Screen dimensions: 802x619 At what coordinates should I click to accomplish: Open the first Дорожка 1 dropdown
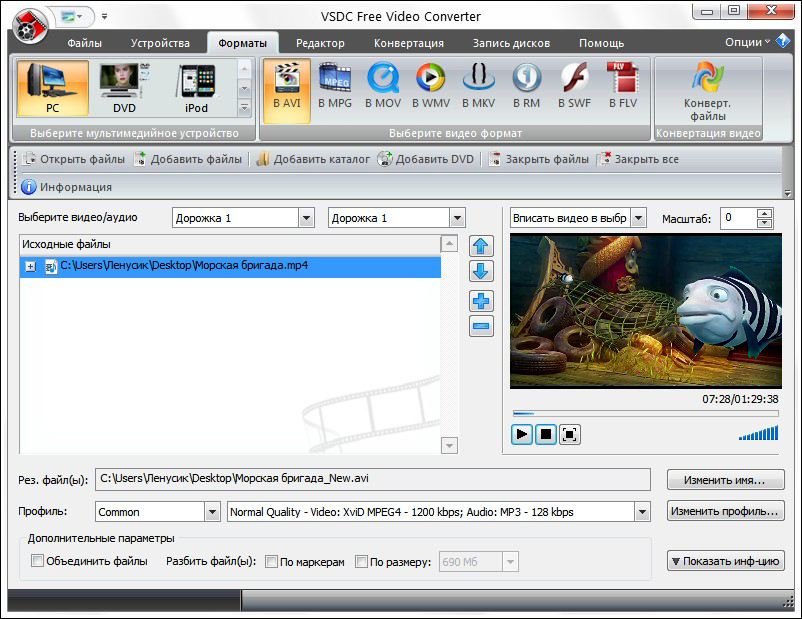(x=306, y=218)
